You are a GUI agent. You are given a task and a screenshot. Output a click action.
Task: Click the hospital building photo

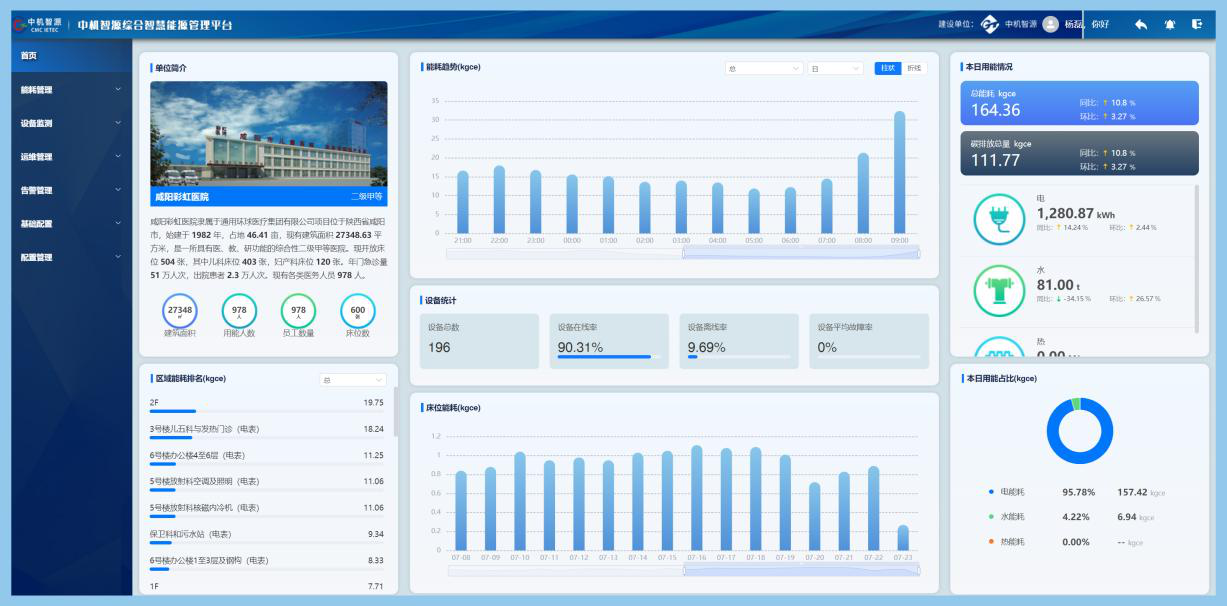269,134
